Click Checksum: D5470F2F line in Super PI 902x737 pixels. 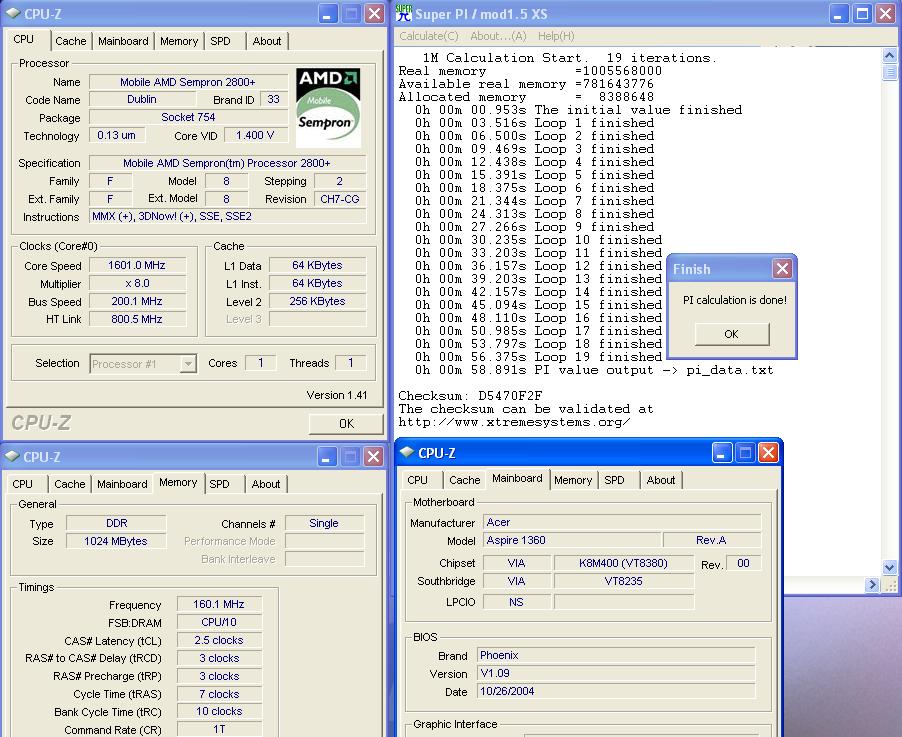(470, 396)
